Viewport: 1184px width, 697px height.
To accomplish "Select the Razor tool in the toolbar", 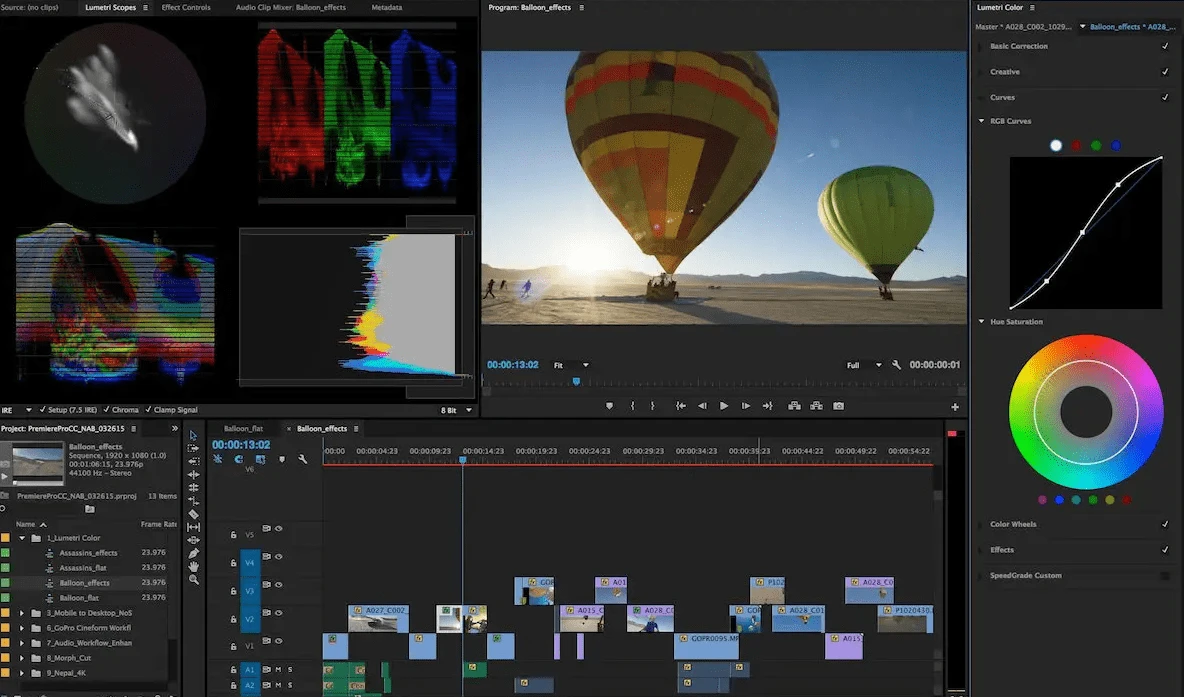I will point(194,514).
